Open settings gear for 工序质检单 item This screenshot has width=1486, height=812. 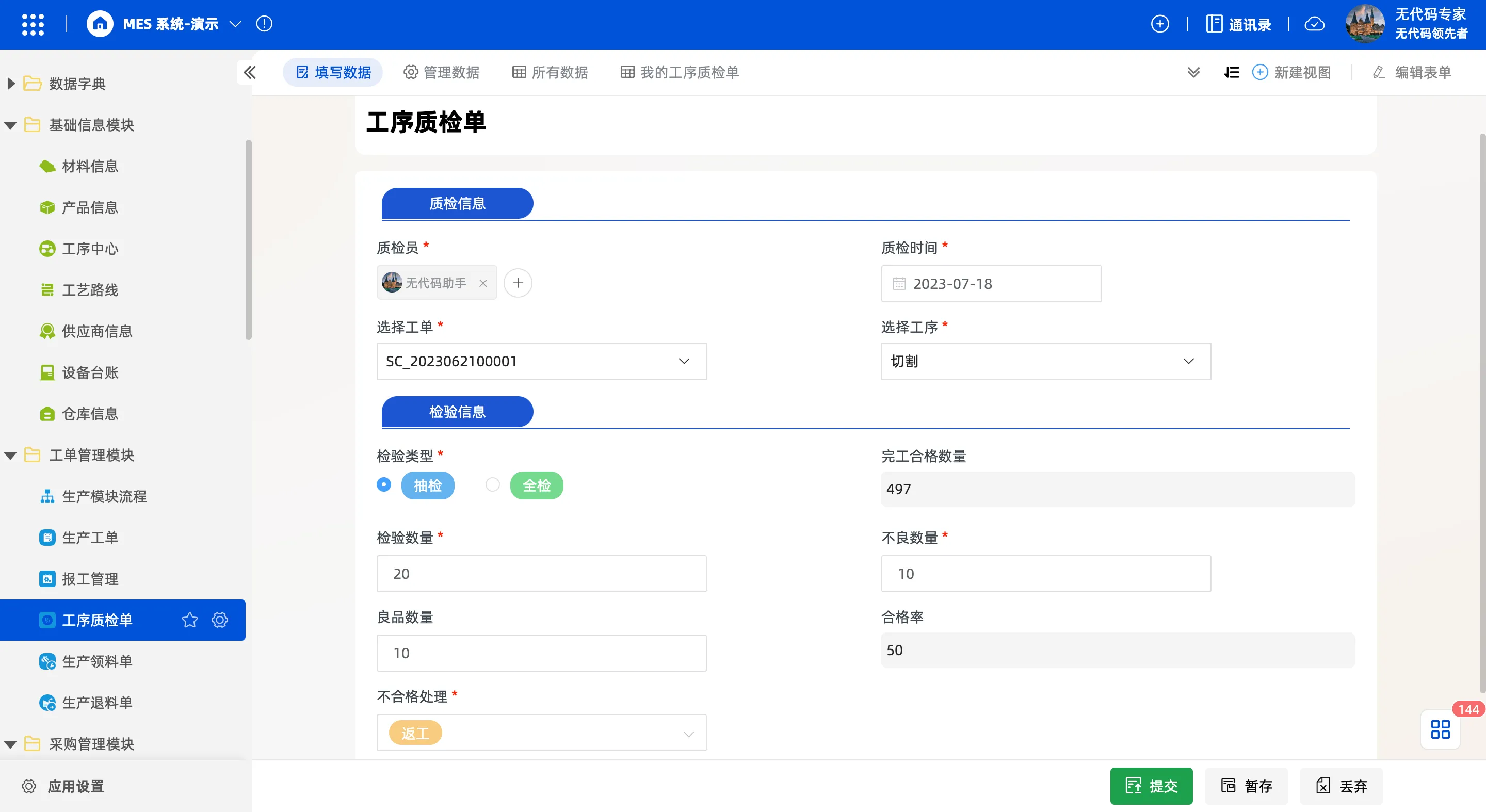pos(220,620)
